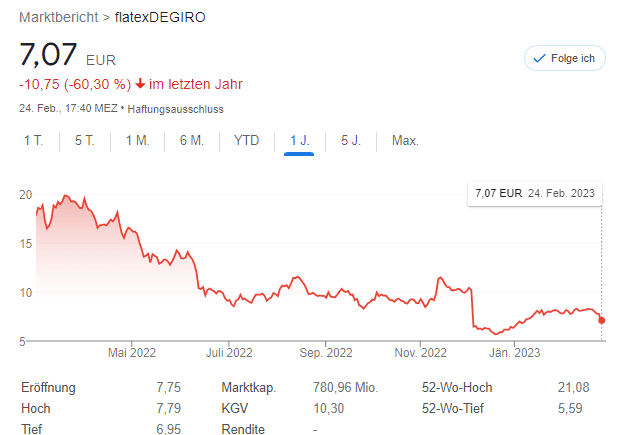This screenshot has width=629, height=435.
Task: Click the KGV value 10,30
Action: pyautogui.click(x=327, y=408)
